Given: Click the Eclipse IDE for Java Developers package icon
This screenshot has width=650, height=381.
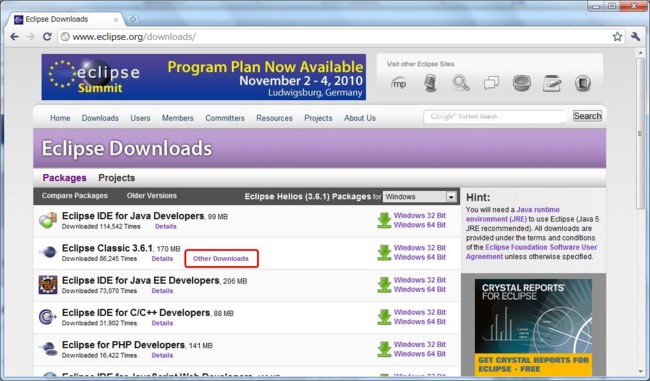Looking at the screenshot, I should [x=48, y=220].
